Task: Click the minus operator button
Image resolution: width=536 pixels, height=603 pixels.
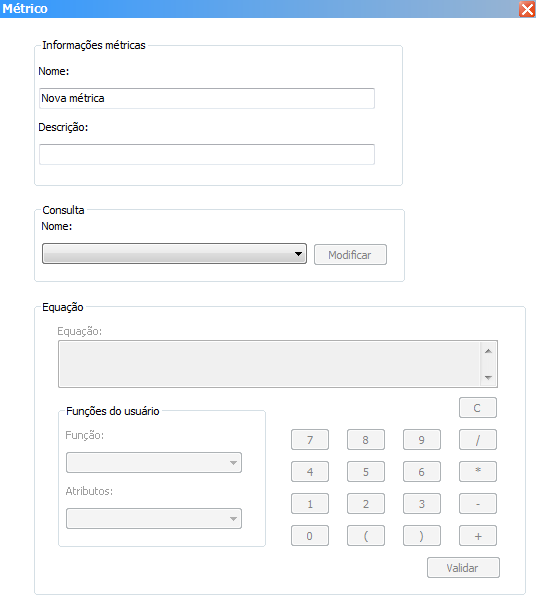Action: point(478,504)
